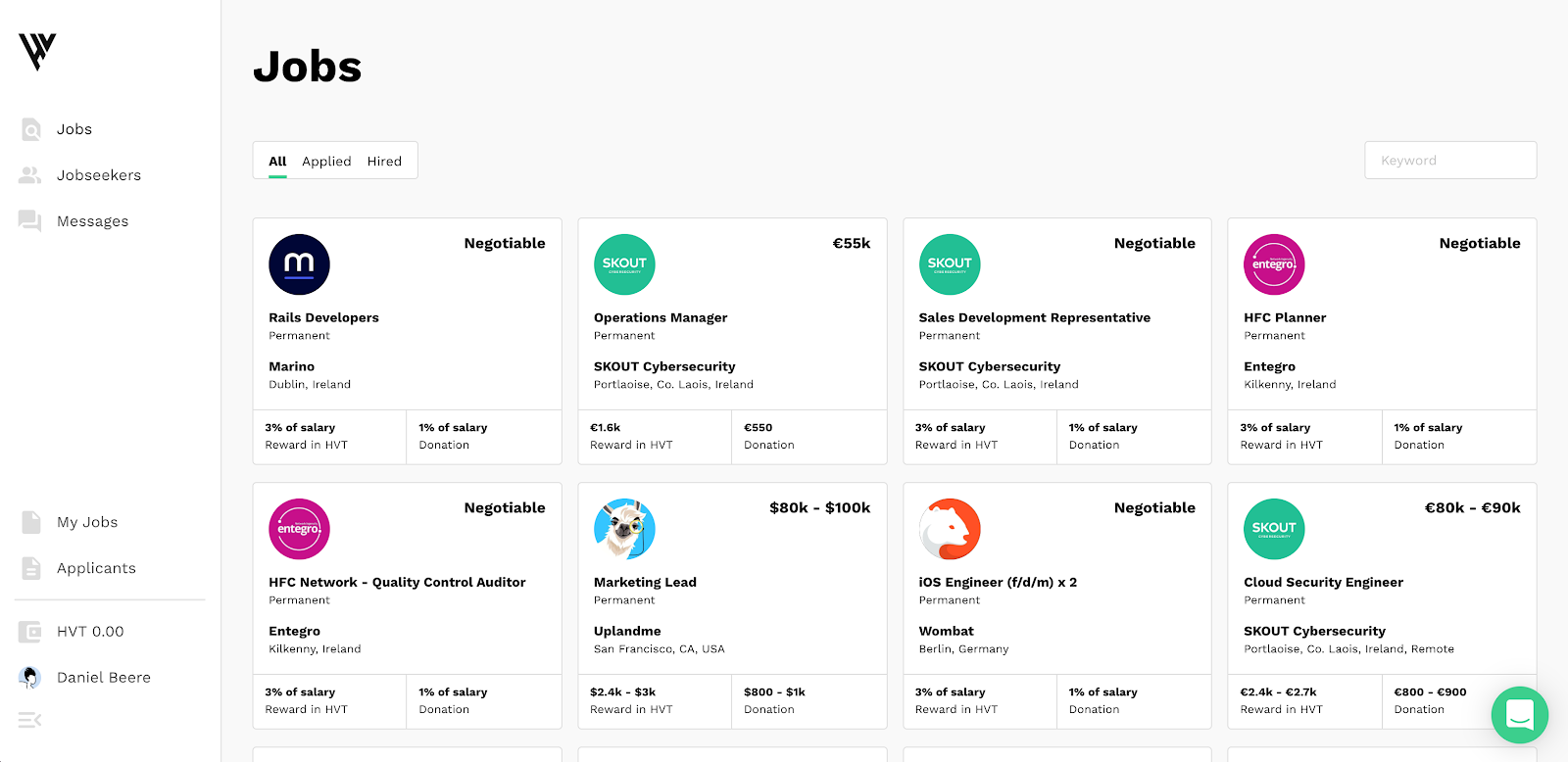The image size is (1568, 762).
Task: Click Uplandme company name
Action: (x=627, y=631)
